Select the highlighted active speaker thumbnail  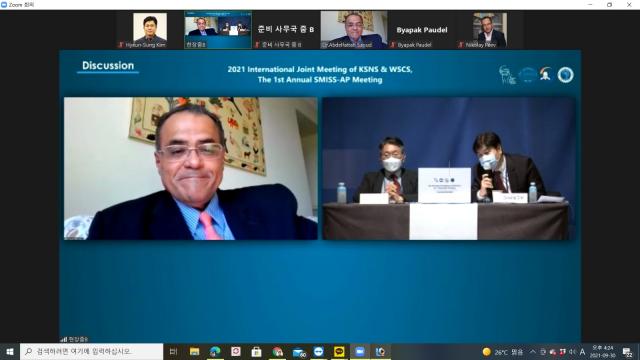218,30
